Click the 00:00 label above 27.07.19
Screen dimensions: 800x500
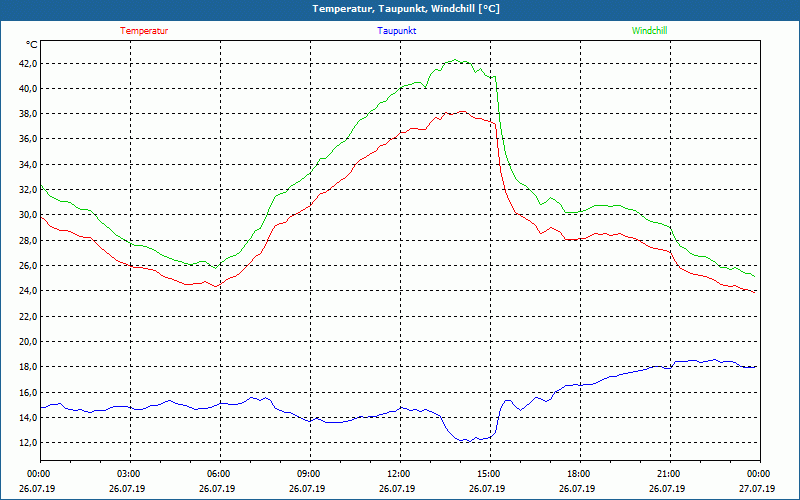(759, 474)
